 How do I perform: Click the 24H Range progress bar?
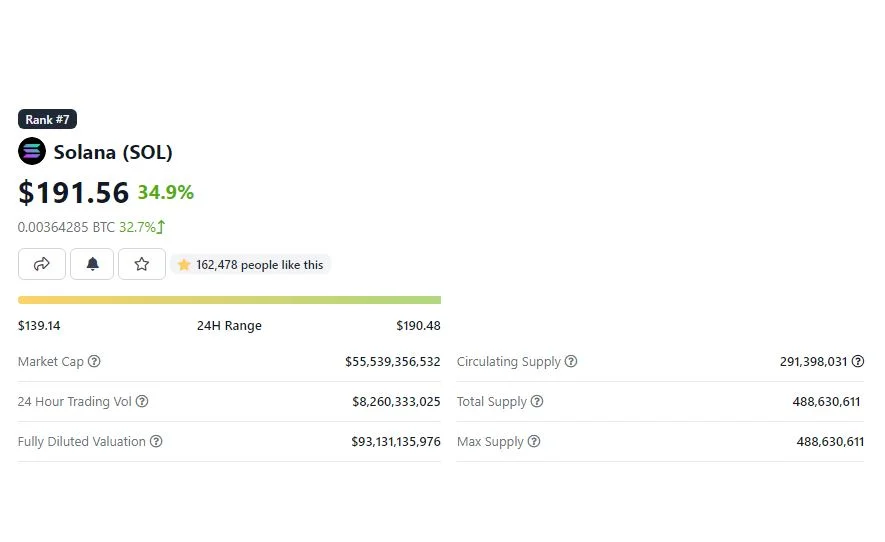pos(229,300)
